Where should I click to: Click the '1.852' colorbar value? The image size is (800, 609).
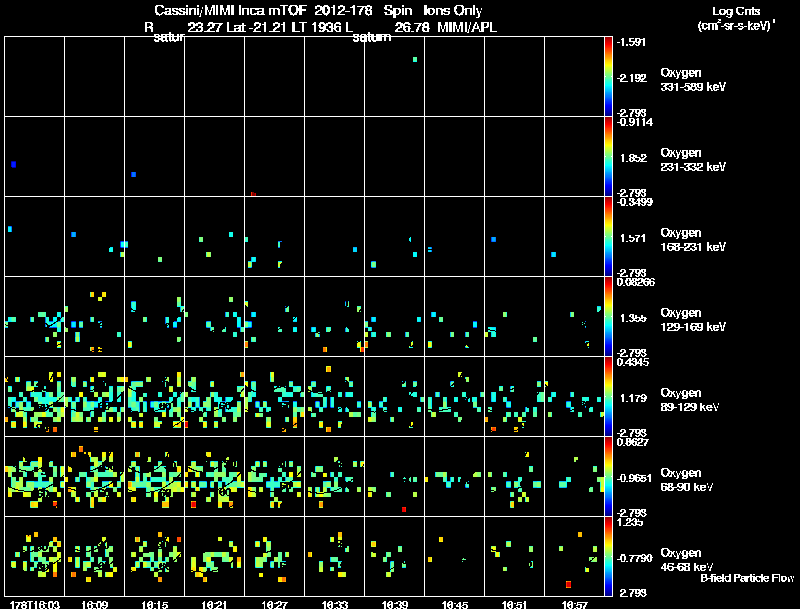(x=633, y=158)
